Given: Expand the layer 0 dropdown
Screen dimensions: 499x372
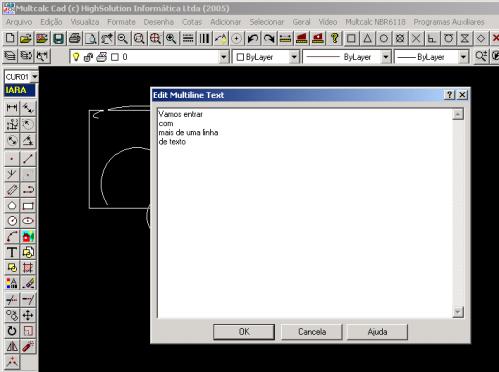Looking at the screenshot, I should (224, 57).
